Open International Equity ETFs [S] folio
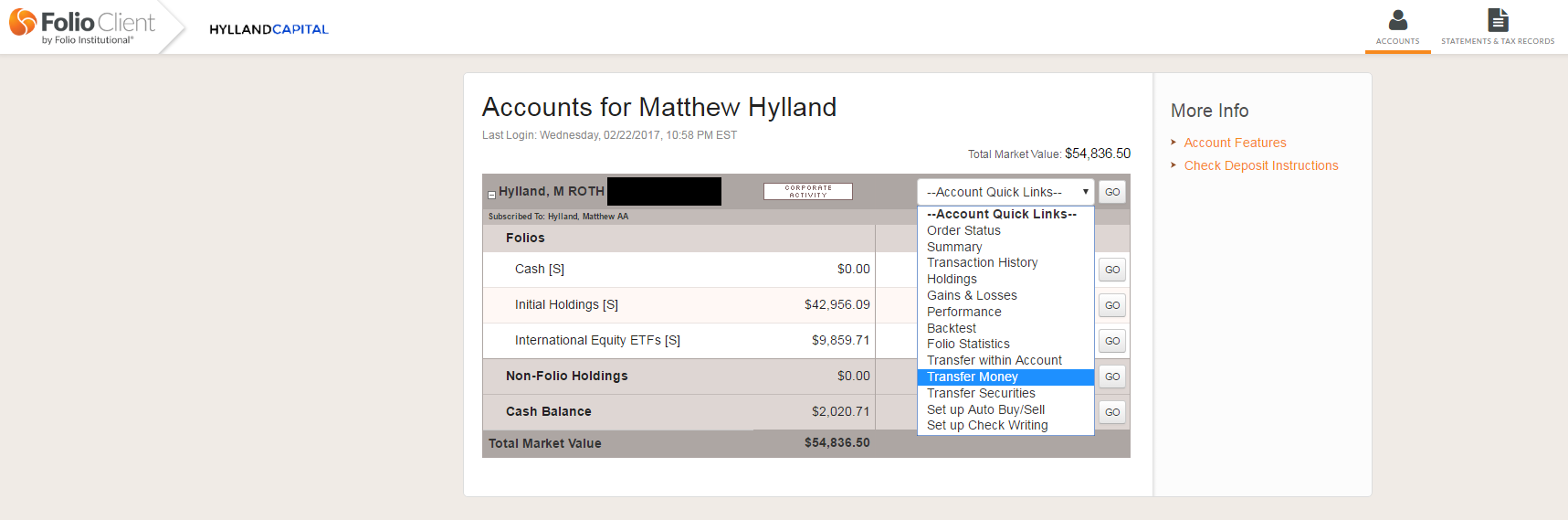Screen dimensions: 1568x520 click(x=597, y=340)
